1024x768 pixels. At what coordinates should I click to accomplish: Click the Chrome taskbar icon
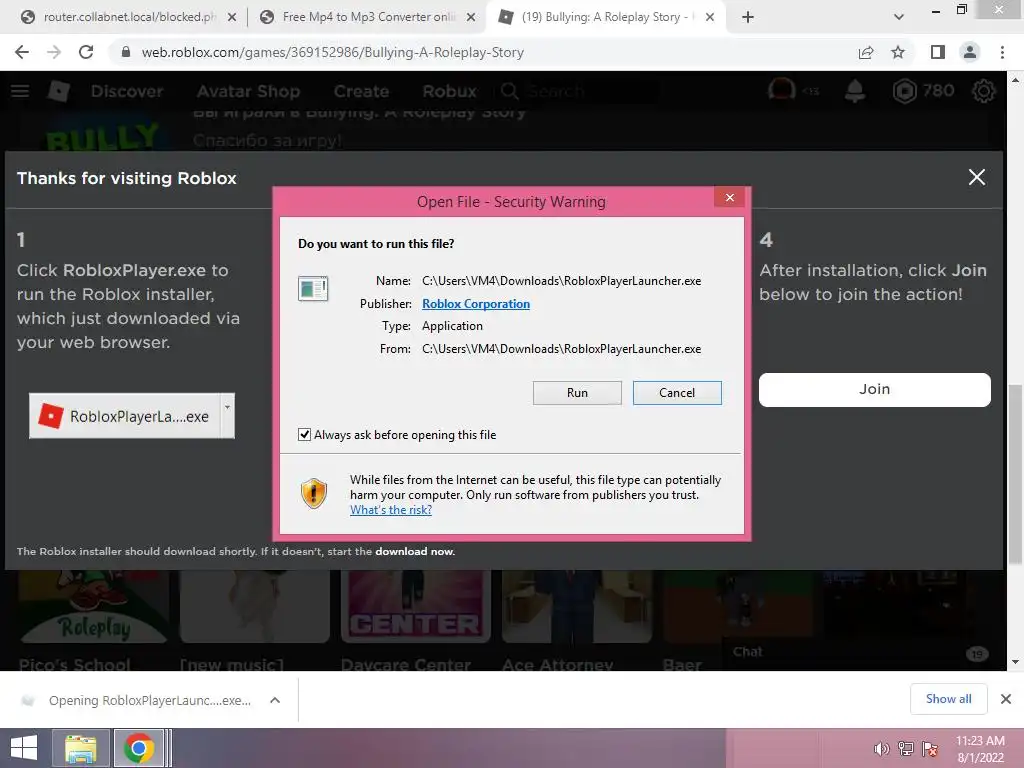click(138, 748)
